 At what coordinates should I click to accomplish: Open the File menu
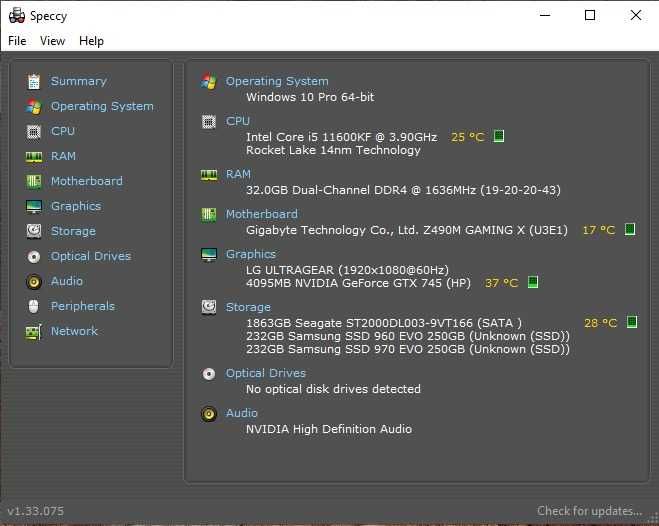pyautogui.click(x=17, y=41)
